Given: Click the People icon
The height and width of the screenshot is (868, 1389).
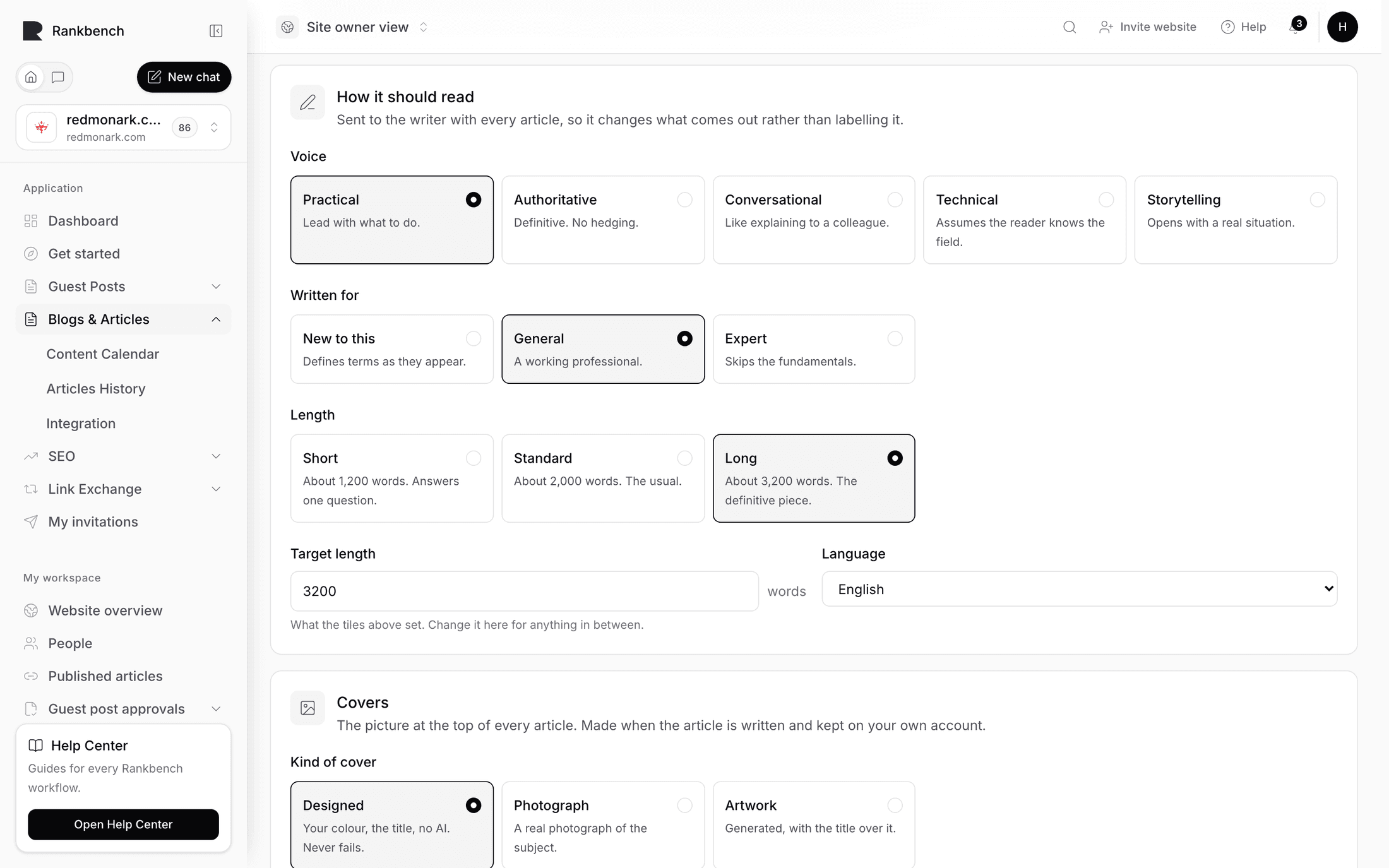Looking at the screenshot, I should [x=31, y=643].
